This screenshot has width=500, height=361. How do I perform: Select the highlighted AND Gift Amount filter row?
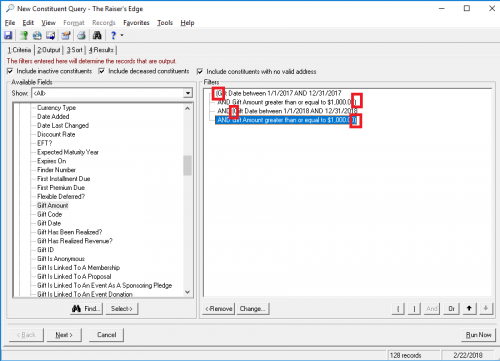(x=287, y=120)
